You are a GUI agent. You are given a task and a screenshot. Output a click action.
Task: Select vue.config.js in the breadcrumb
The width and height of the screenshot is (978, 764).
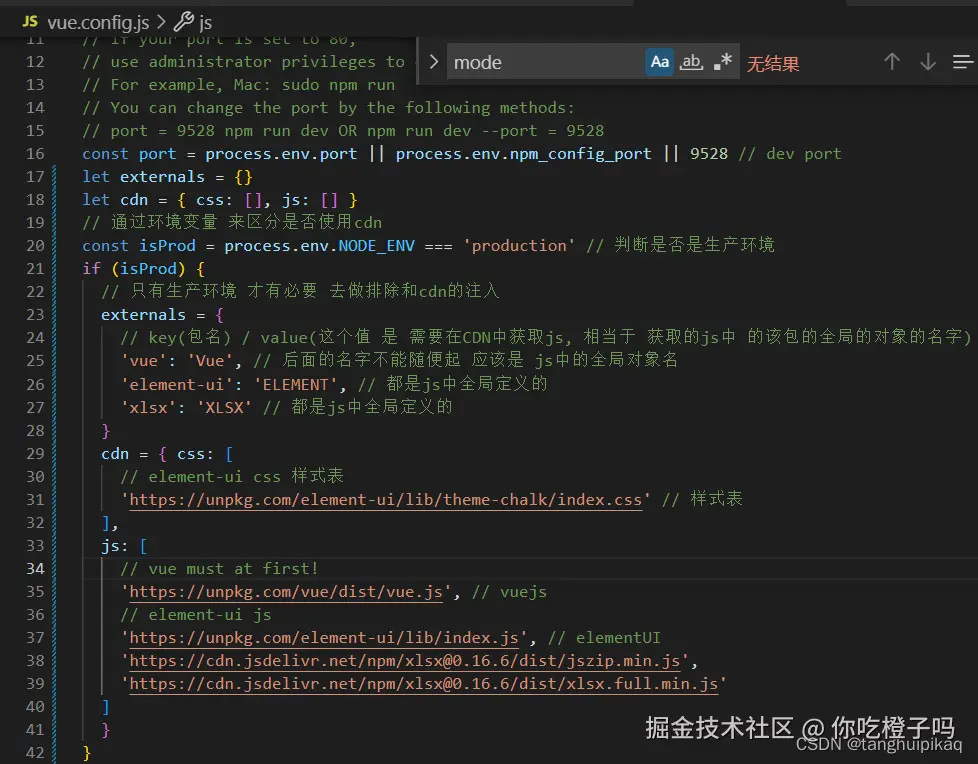pos(98,22)
